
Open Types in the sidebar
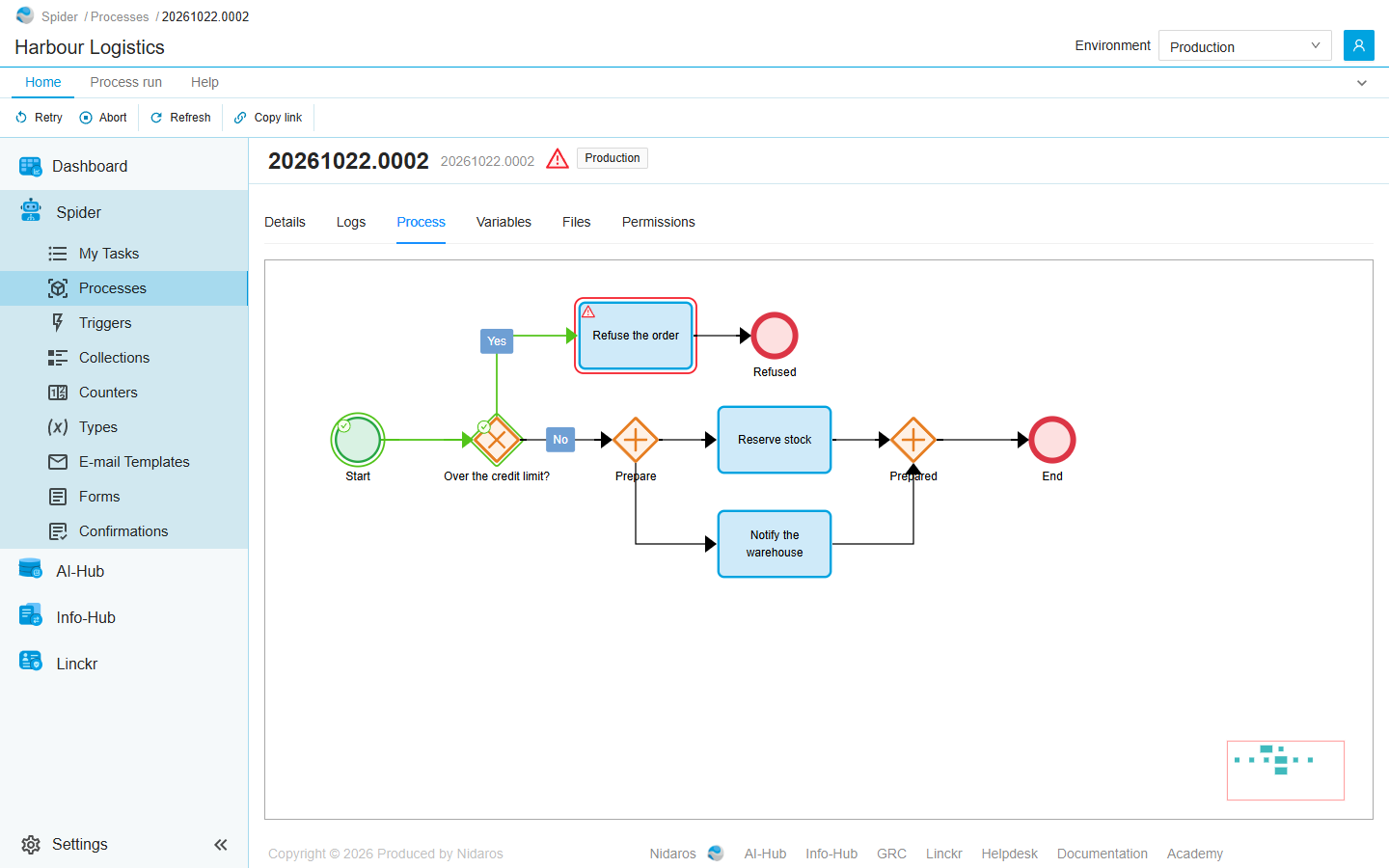click(123, 427)
